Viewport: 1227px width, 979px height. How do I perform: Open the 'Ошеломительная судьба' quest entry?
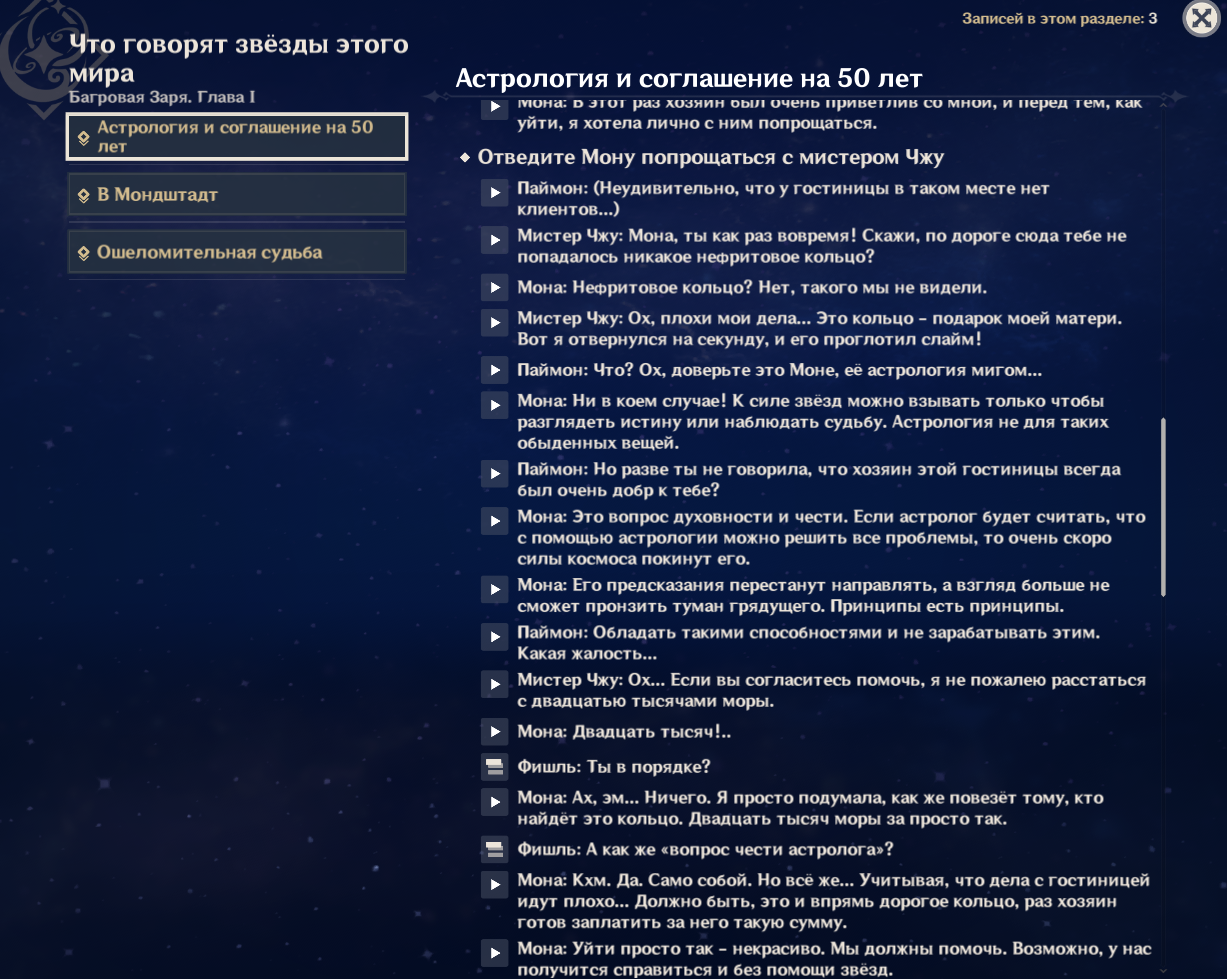(237, 252)
